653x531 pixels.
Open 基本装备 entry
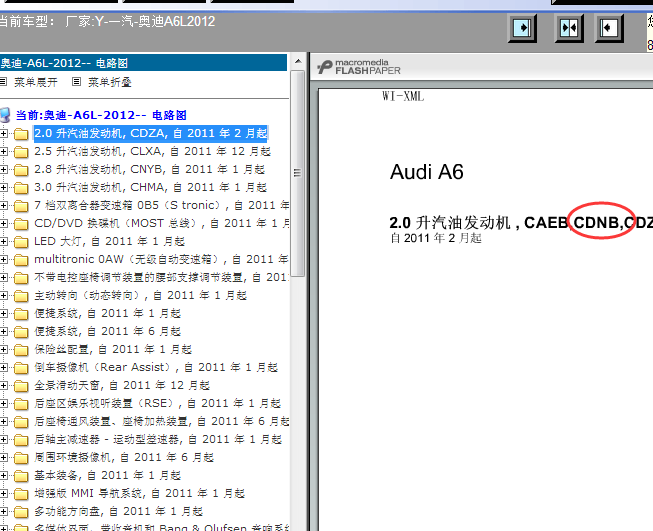click(x=107, y=475)
